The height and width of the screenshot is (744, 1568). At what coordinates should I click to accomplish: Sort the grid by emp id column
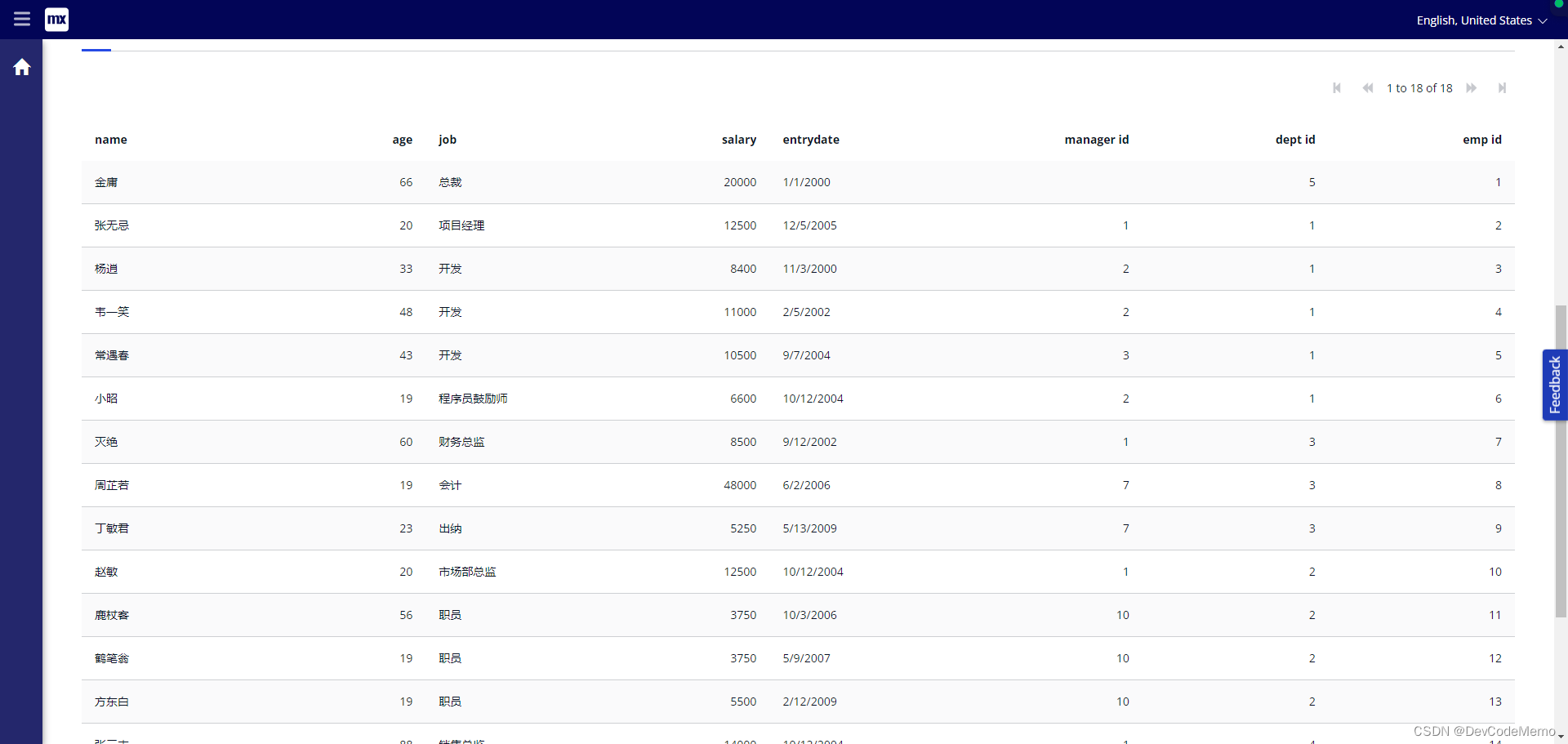(x=1482, y=140)
